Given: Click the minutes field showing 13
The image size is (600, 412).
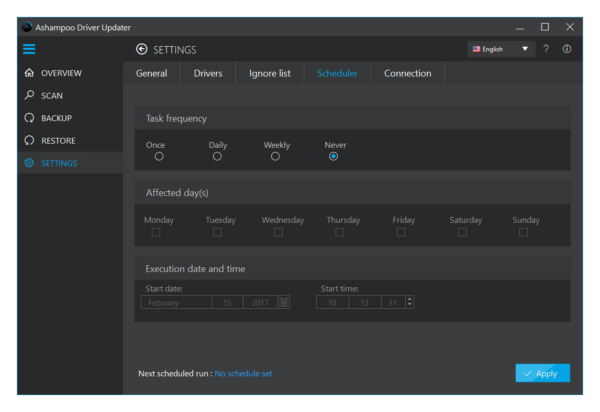Looking at the screenshot, I should pos(365,302).
